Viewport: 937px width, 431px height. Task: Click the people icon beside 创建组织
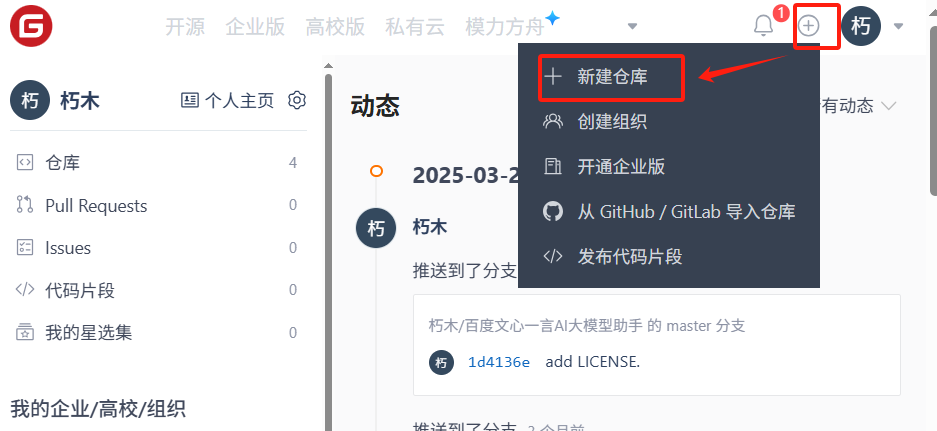pyautogui.click(x=553, y=121)
